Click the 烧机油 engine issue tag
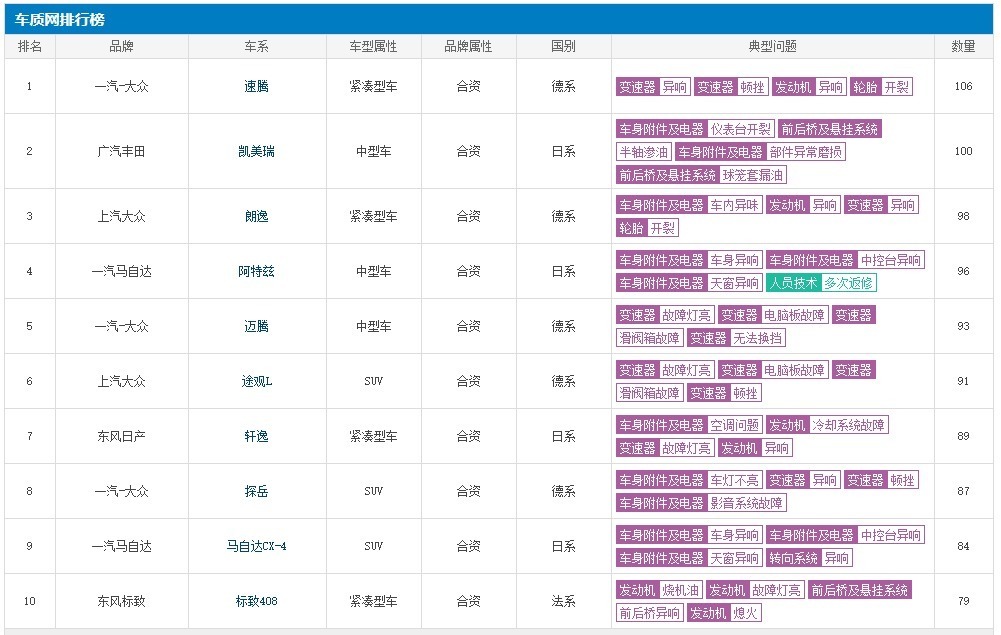1001x635 pixels. tap(680, 590)
